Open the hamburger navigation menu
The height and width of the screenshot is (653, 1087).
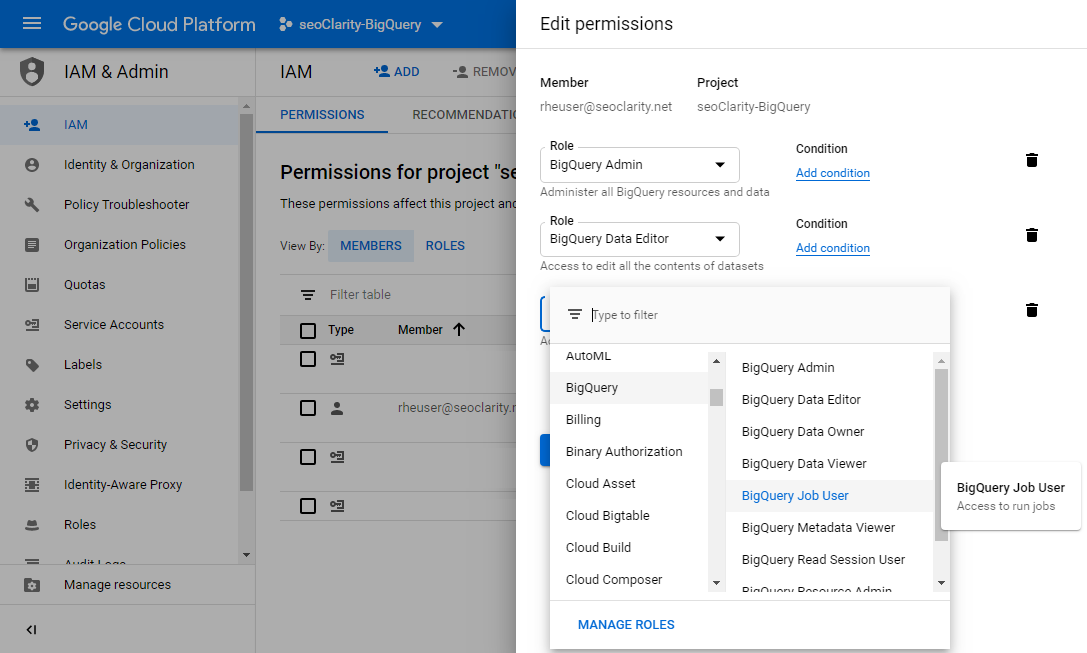click(x=32, y=24)
